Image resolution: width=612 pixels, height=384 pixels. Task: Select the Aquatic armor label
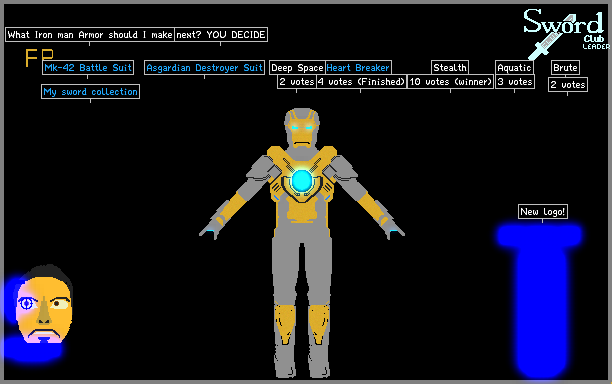[x=514, y=68]
